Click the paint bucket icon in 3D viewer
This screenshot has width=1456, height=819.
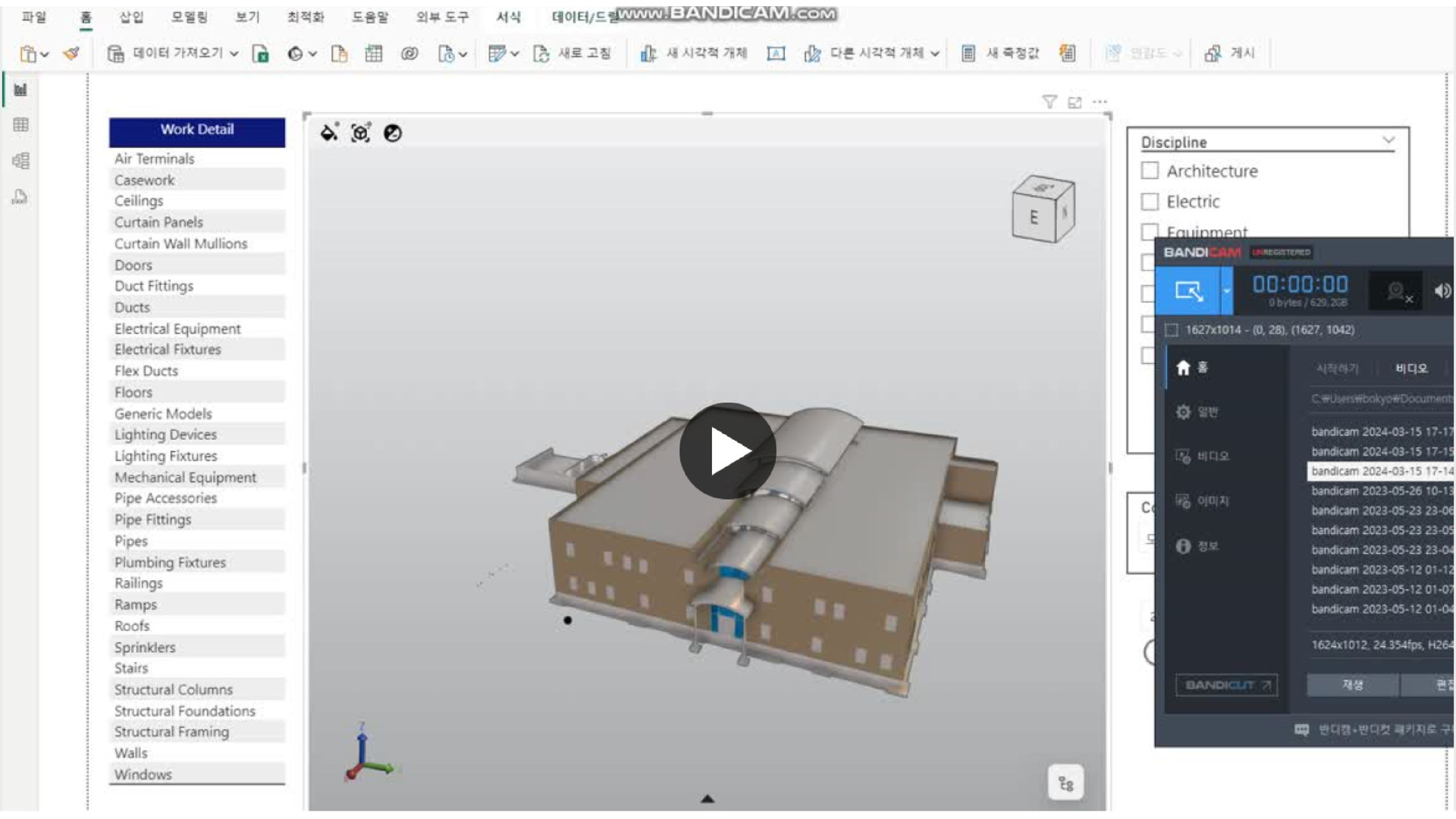coord(329,133)
